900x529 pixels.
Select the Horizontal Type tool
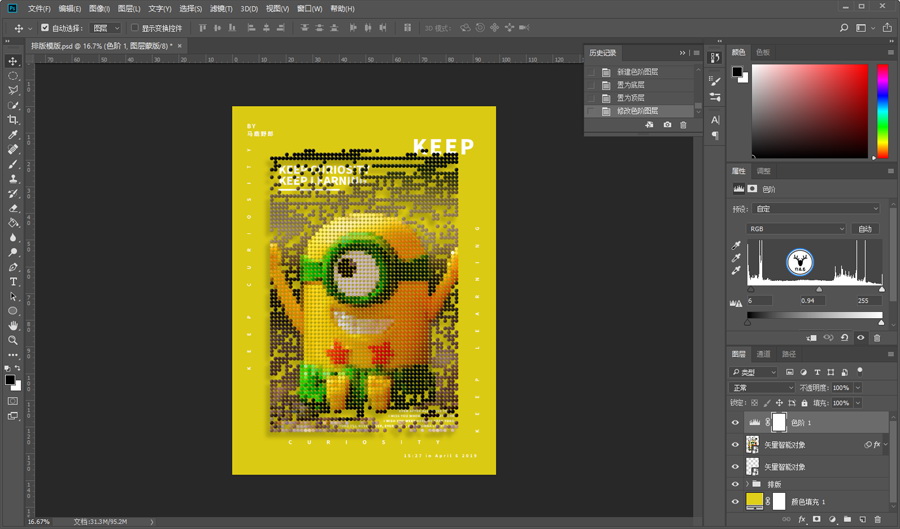13,282
